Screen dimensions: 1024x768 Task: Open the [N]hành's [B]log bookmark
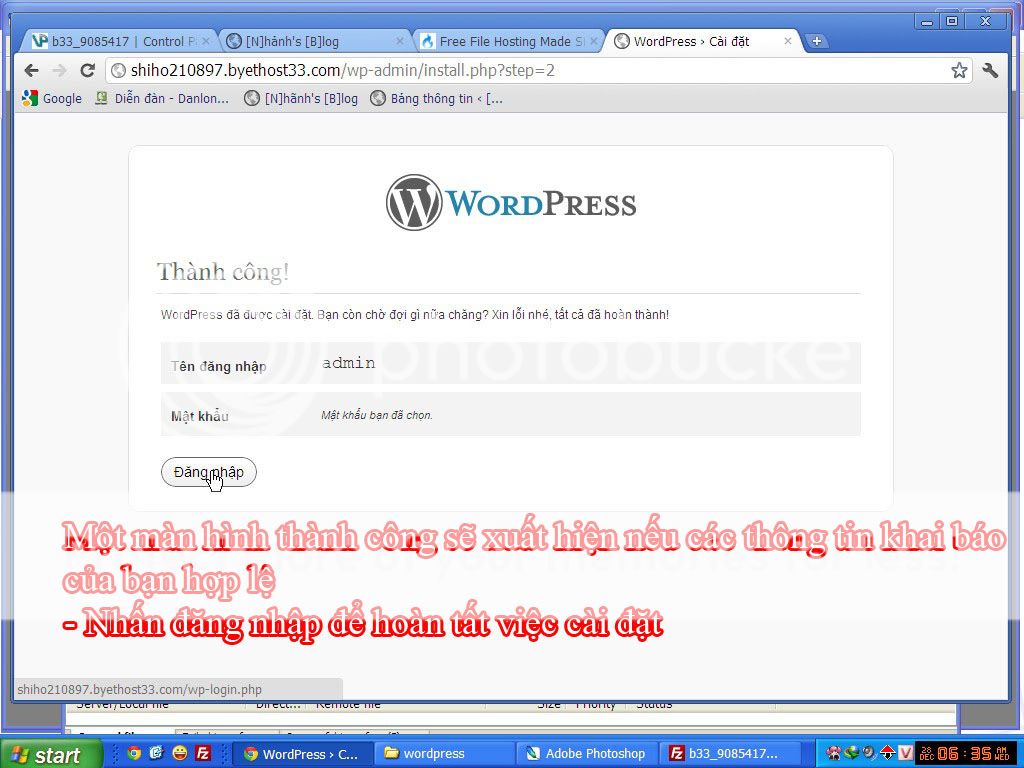pos(301,99)
